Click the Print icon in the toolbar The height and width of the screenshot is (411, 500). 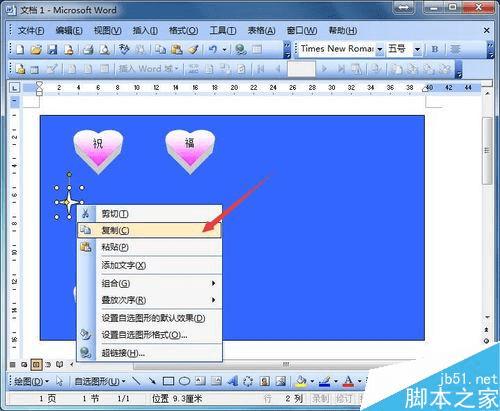coord(88,49)
